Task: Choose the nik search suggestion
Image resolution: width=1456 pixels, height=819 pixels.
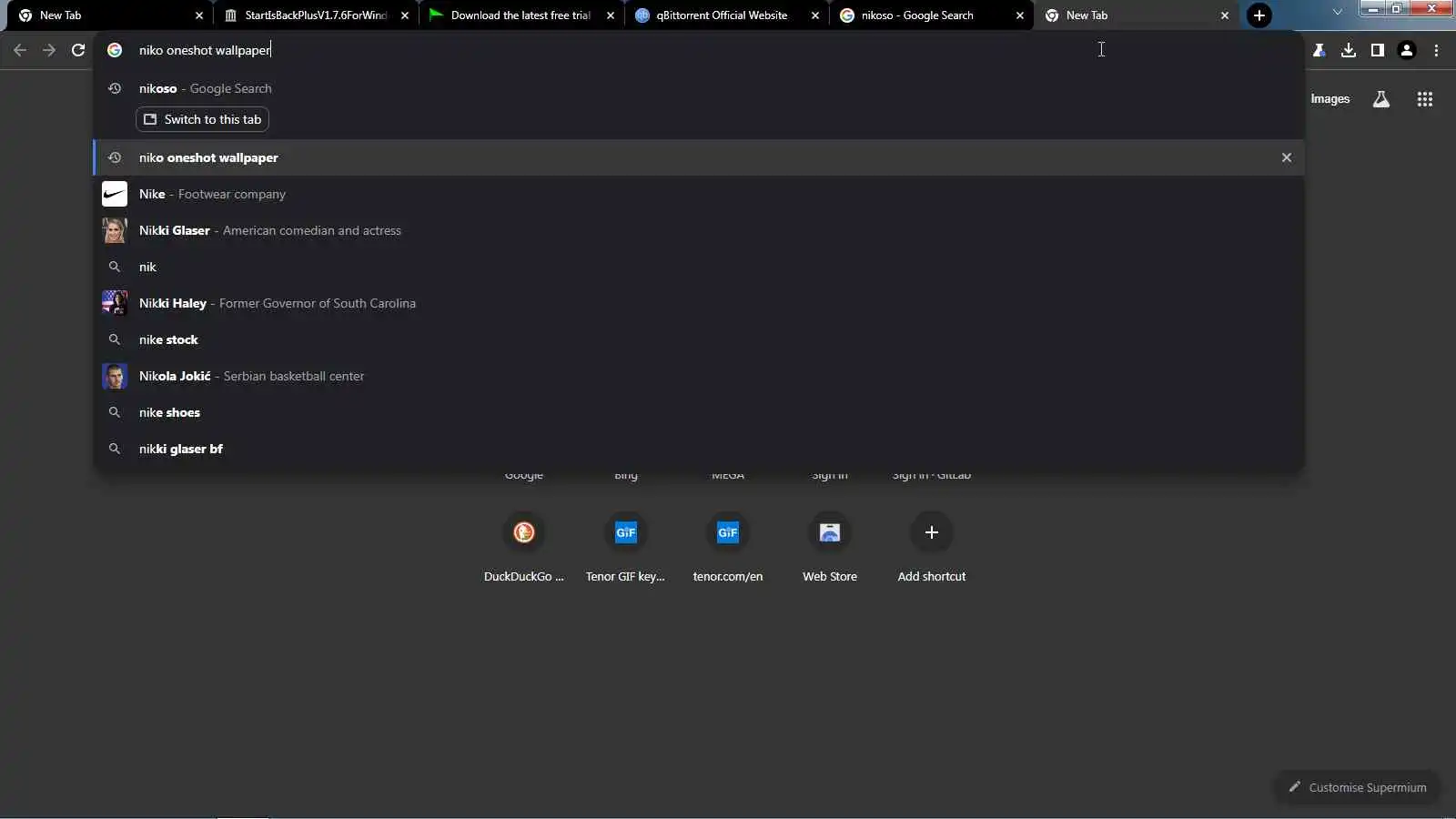Action: (x=699, y=267)
